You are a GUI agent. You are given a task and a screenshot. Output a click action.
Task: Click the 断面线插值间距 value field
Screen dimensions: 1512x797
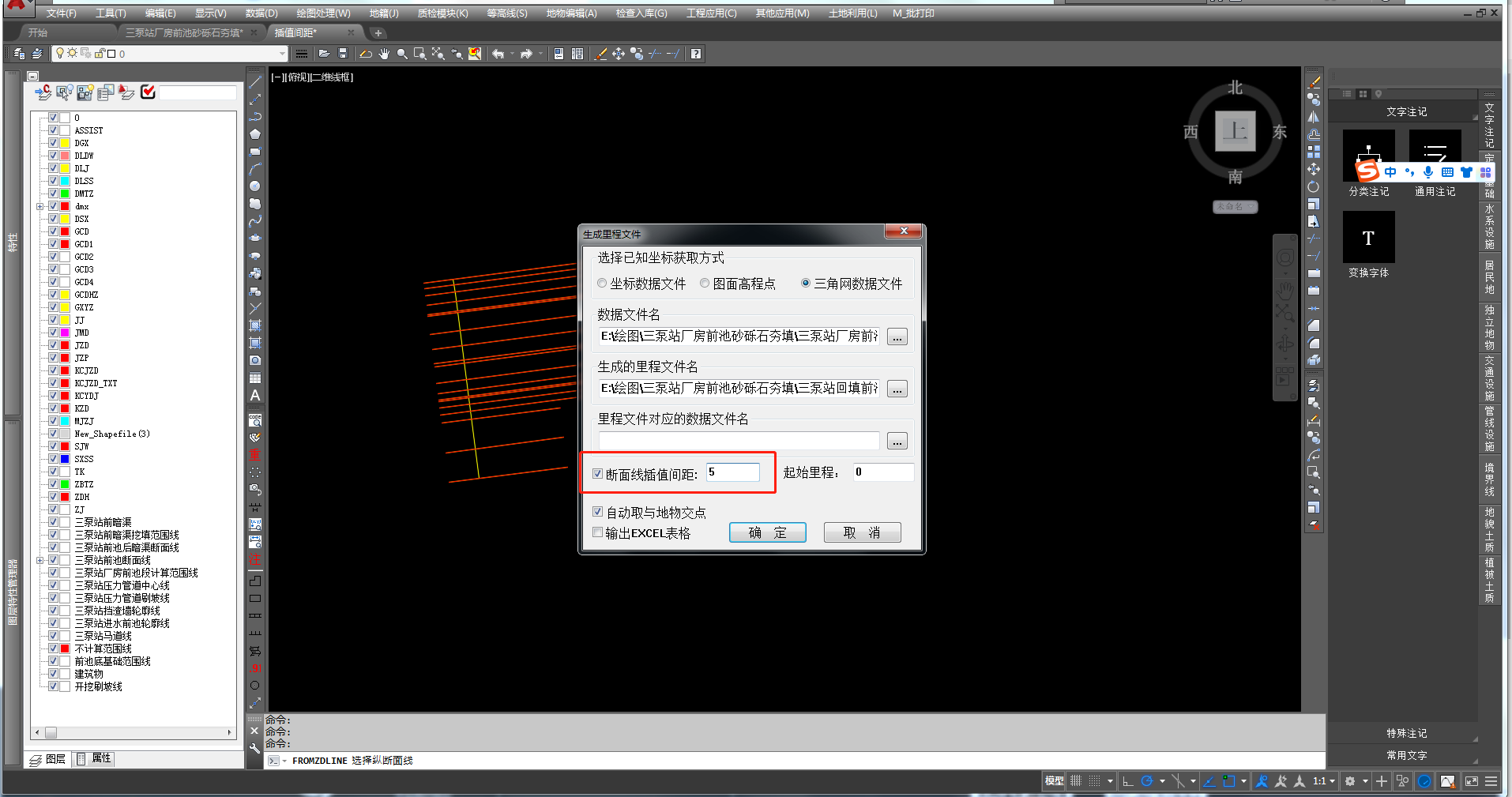pyautogui.click(x=732, y=472)
